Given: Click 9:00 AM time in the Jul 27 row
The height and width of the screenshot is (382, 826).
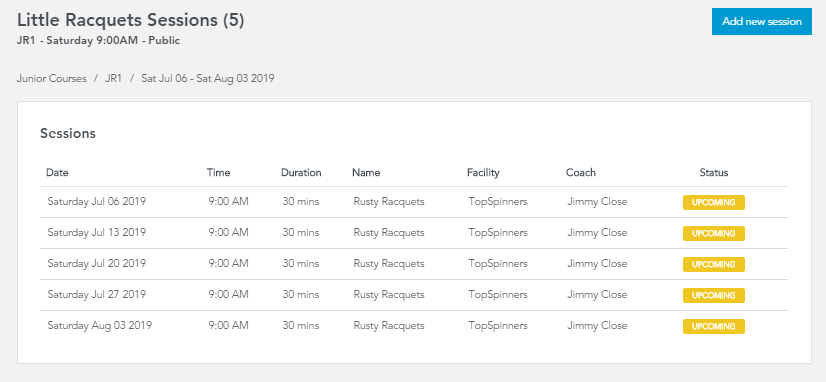Looking at the screenshot, I should [x=229, y=295].
